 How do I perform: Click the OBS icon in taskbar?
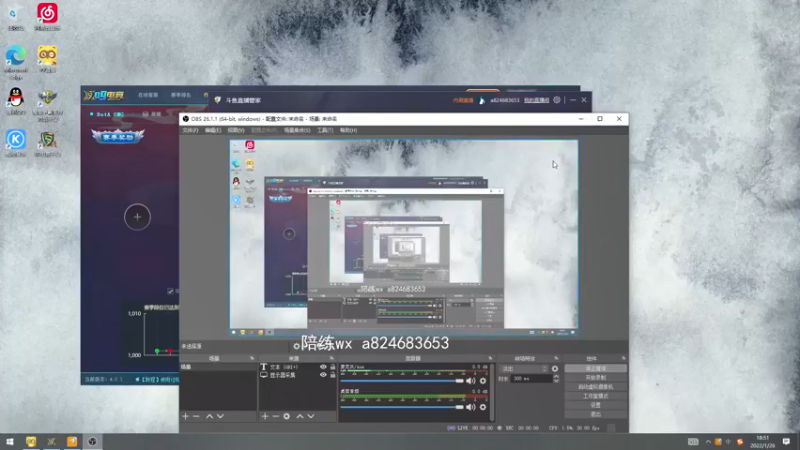tap(92, 441)
